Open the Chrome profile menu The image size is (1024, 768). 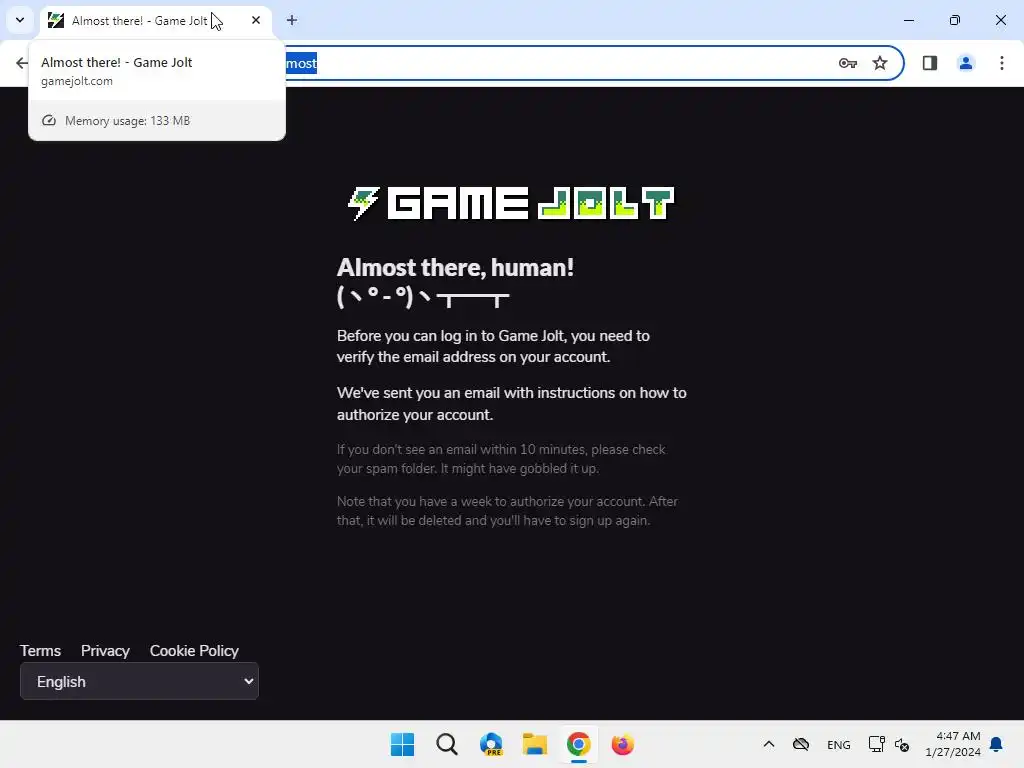[x=965, y=63]
